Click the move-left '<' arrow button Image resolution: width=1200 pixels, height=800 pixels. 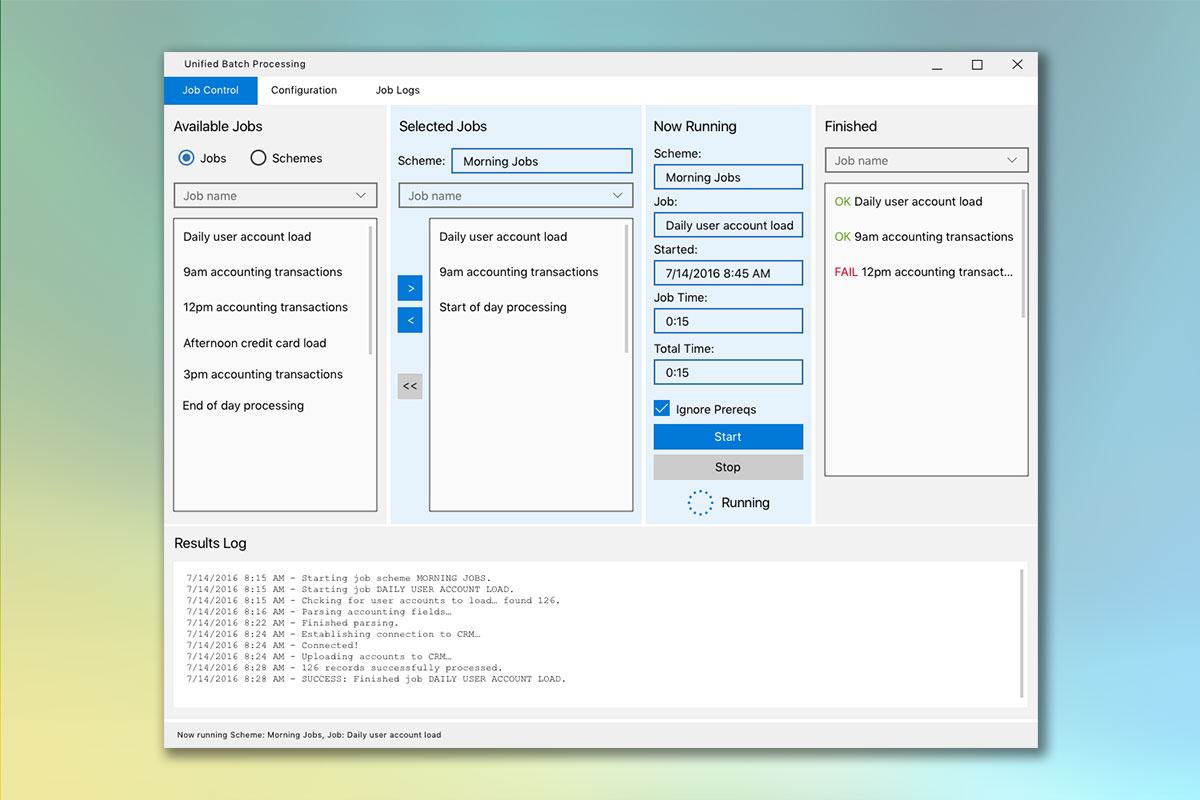[410, 320]
